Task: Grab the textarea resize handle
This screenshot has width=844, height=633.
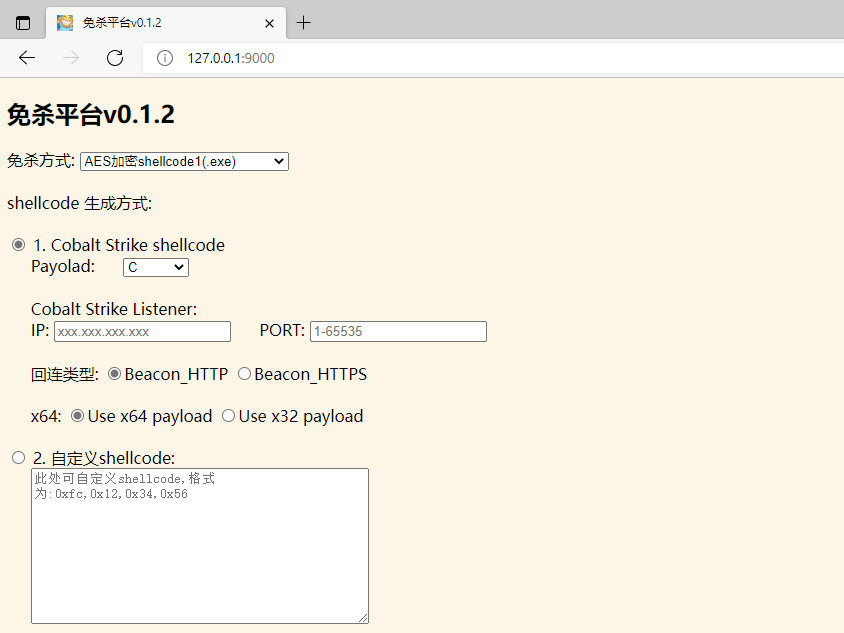Action: point(363,618)
